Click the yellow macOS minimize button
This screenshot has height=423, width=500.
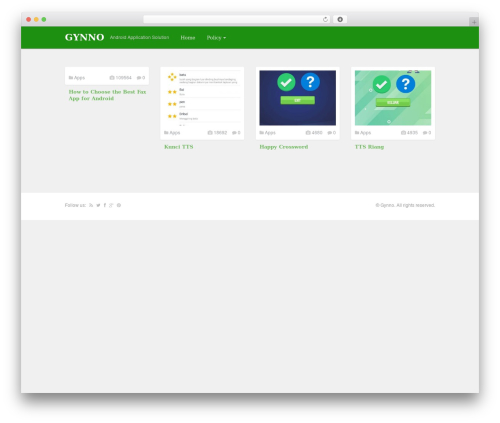point(36,19)
